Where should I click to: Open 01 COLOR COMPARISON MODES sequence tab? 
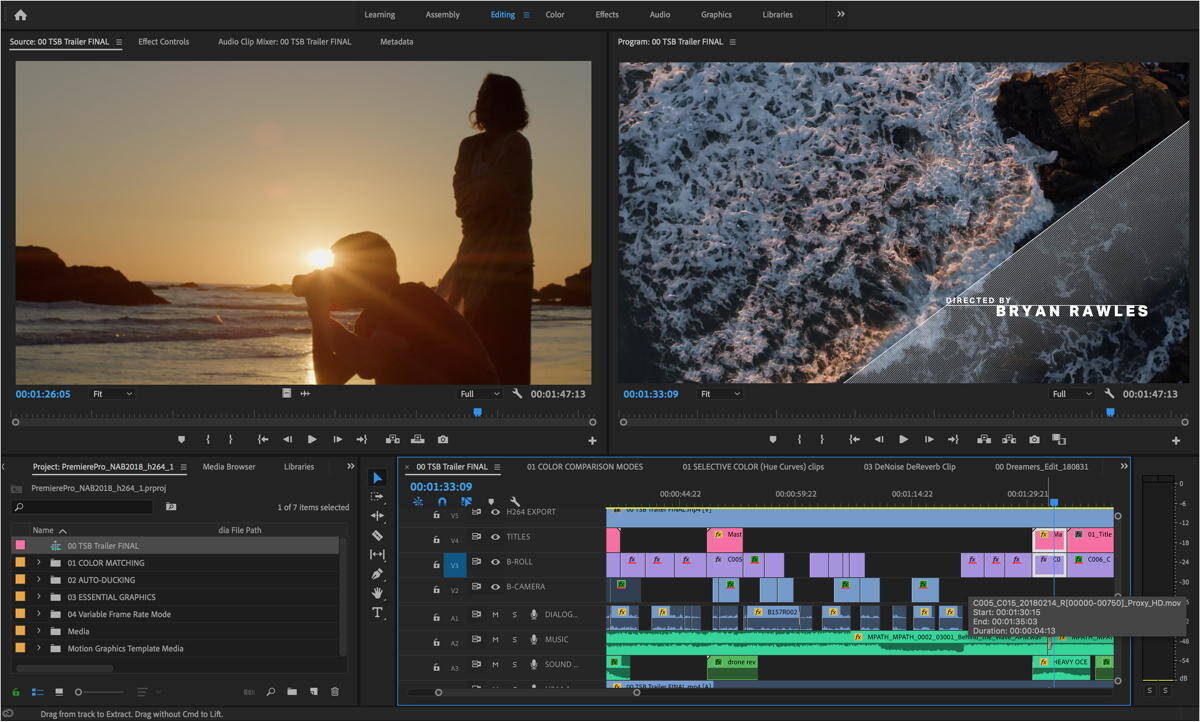coord(585,467)
